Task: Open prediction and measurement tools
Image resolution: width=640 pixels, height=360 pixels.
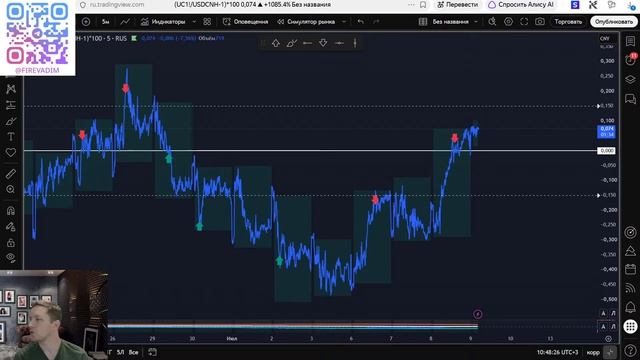Action: (11, 105)
